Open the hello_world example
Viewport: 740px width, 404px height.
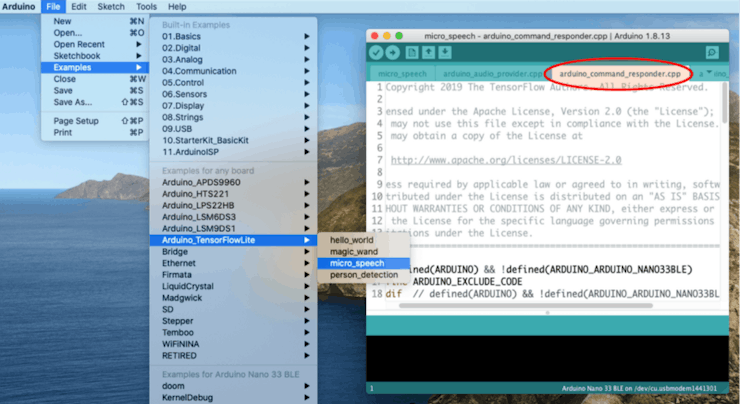point(363,240)
